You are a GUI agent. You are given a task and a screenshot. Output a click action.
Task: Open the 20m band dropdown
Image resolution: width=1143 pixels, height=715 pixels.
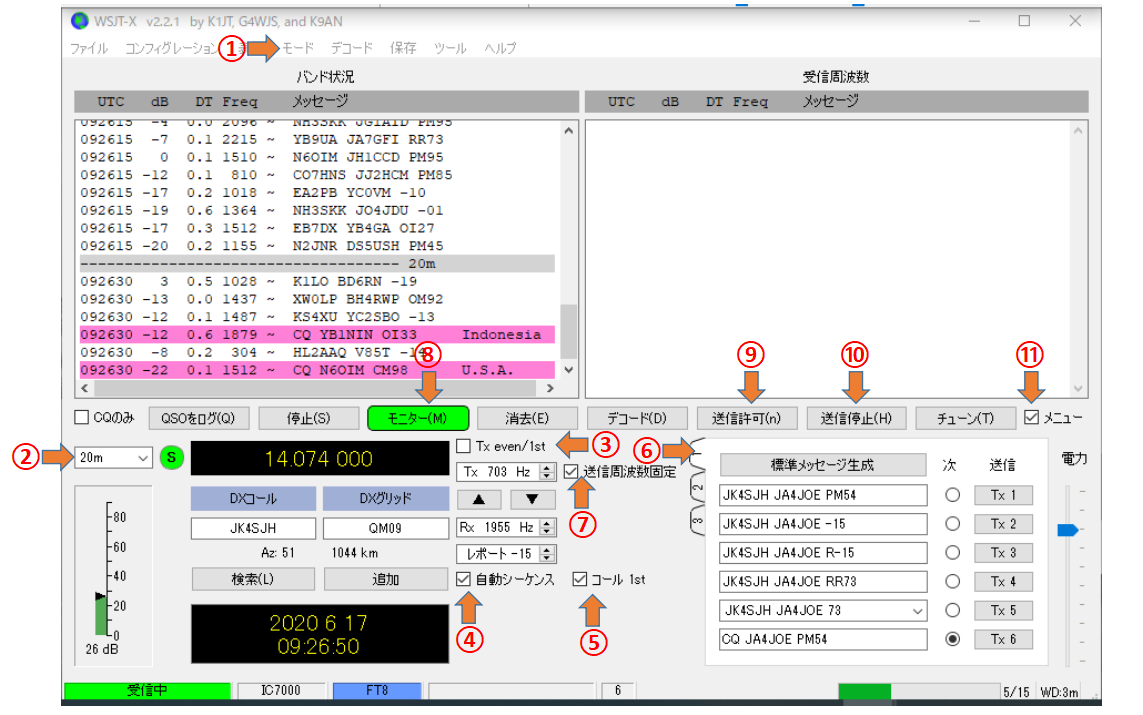(x=113, y=458)
